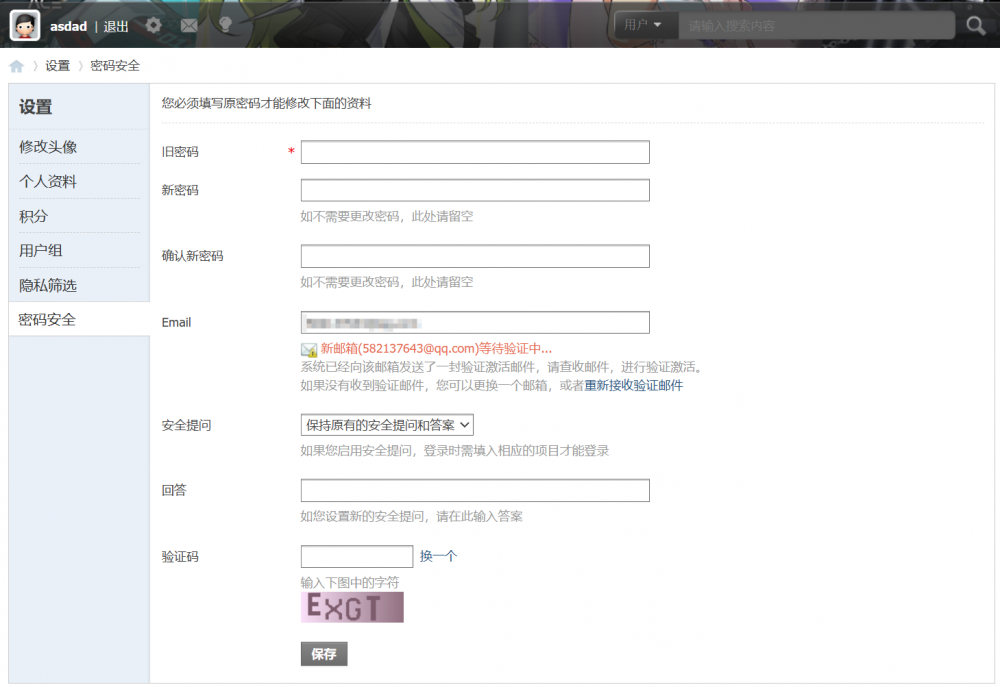Image resolution: width=1000 pixels, height=687 pixels.
Task: Focus the 新密码 new password field
Action: 475,190
